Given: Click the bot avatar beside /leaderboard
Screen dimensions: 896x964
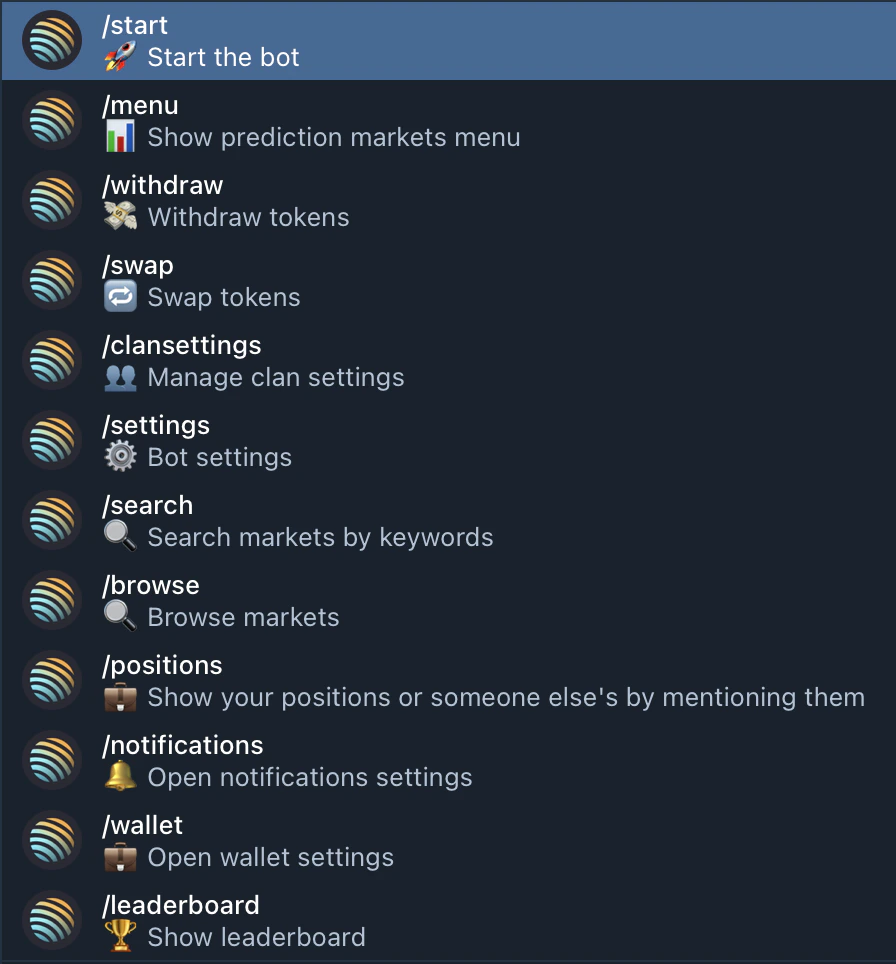Looking at the screenshot, I should tap(51, 921).
